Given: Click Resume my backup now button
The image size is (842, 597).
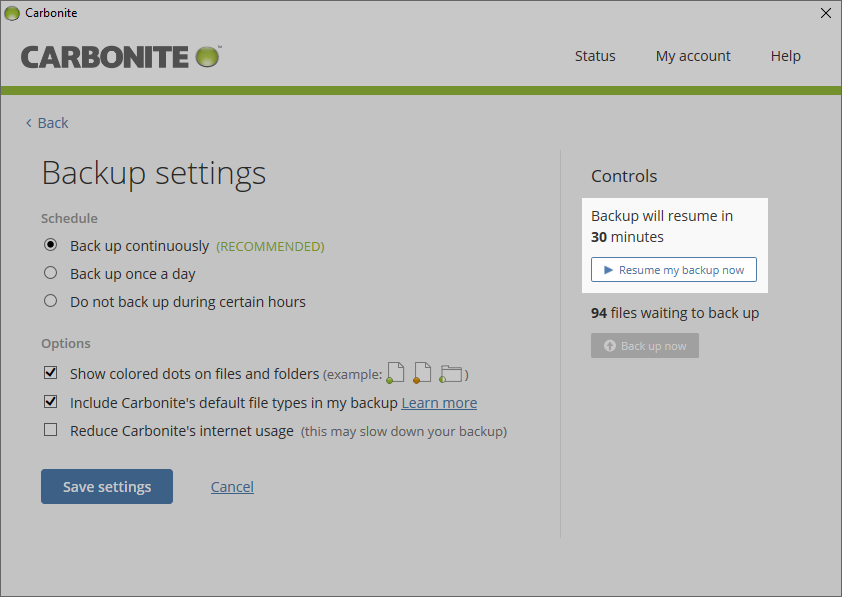Looking at the screenshot, I should (673, 270).
